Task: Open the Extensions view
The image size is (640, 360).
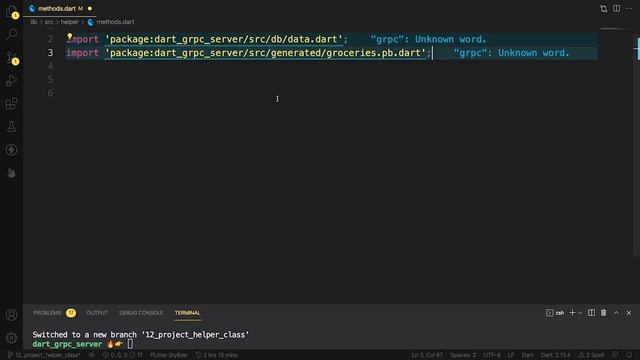Action: (11, 104)
